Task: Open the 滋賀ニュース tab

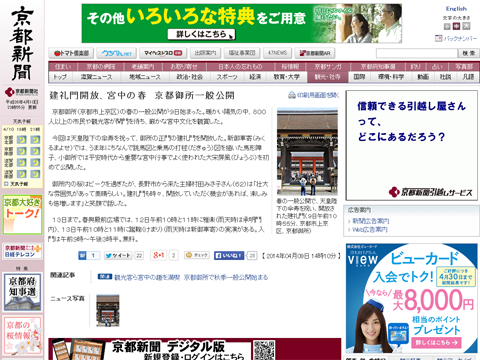Action: (x=96, y=77)
